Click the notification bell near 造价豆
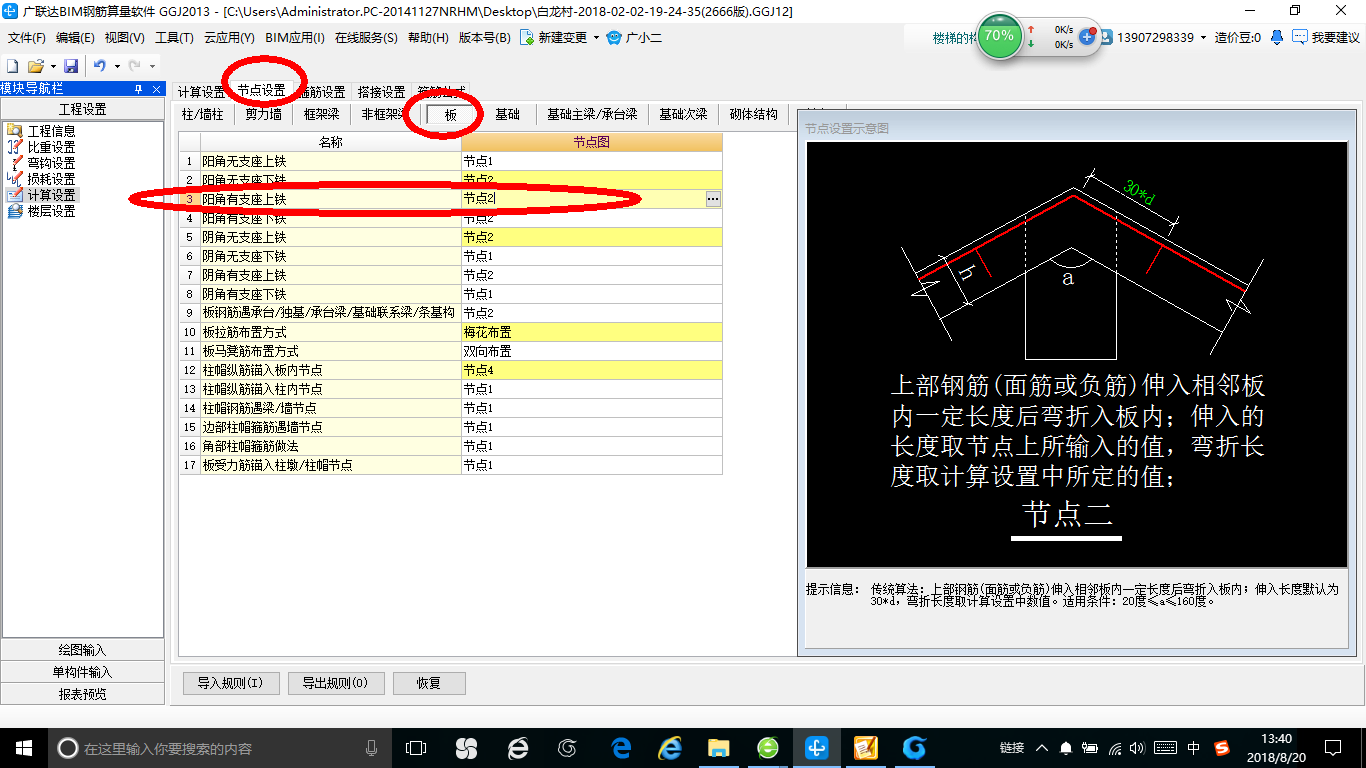The width and height of the screenshot is (1366, 768). [1277, 37]
